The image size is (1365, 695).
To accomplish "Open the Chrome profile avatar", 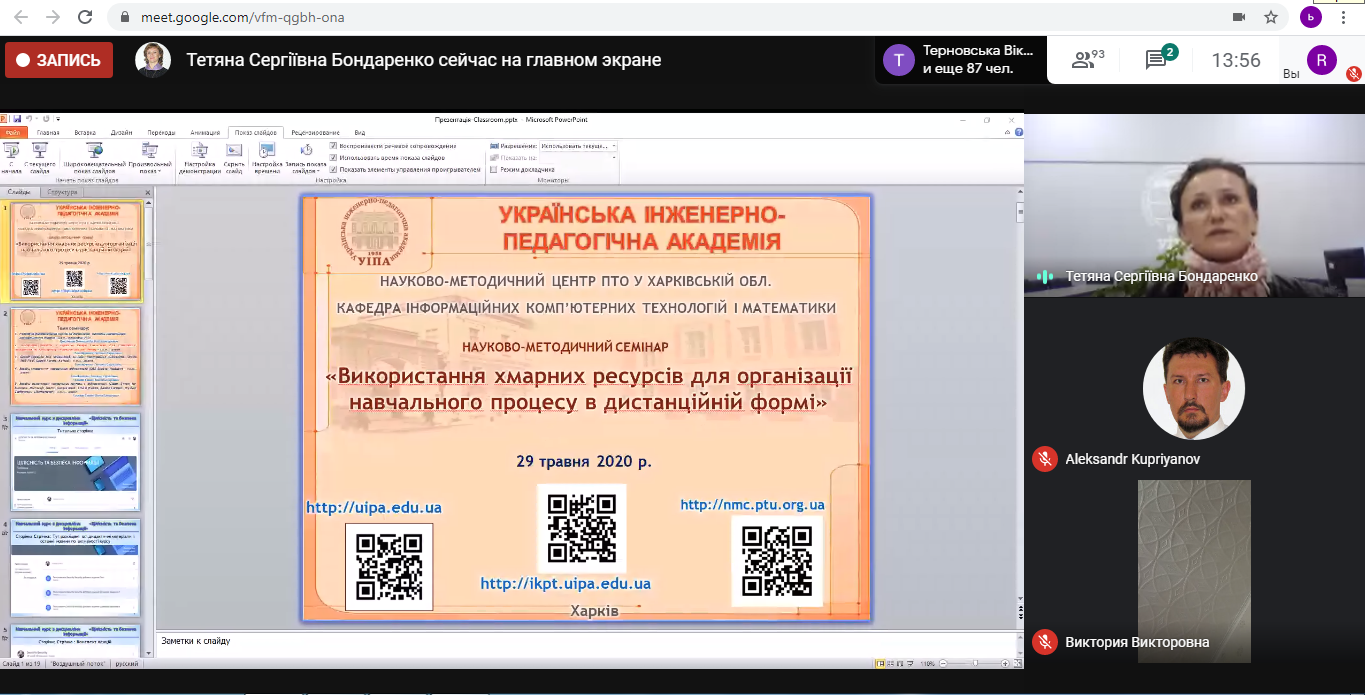I will coord(1310,17).
